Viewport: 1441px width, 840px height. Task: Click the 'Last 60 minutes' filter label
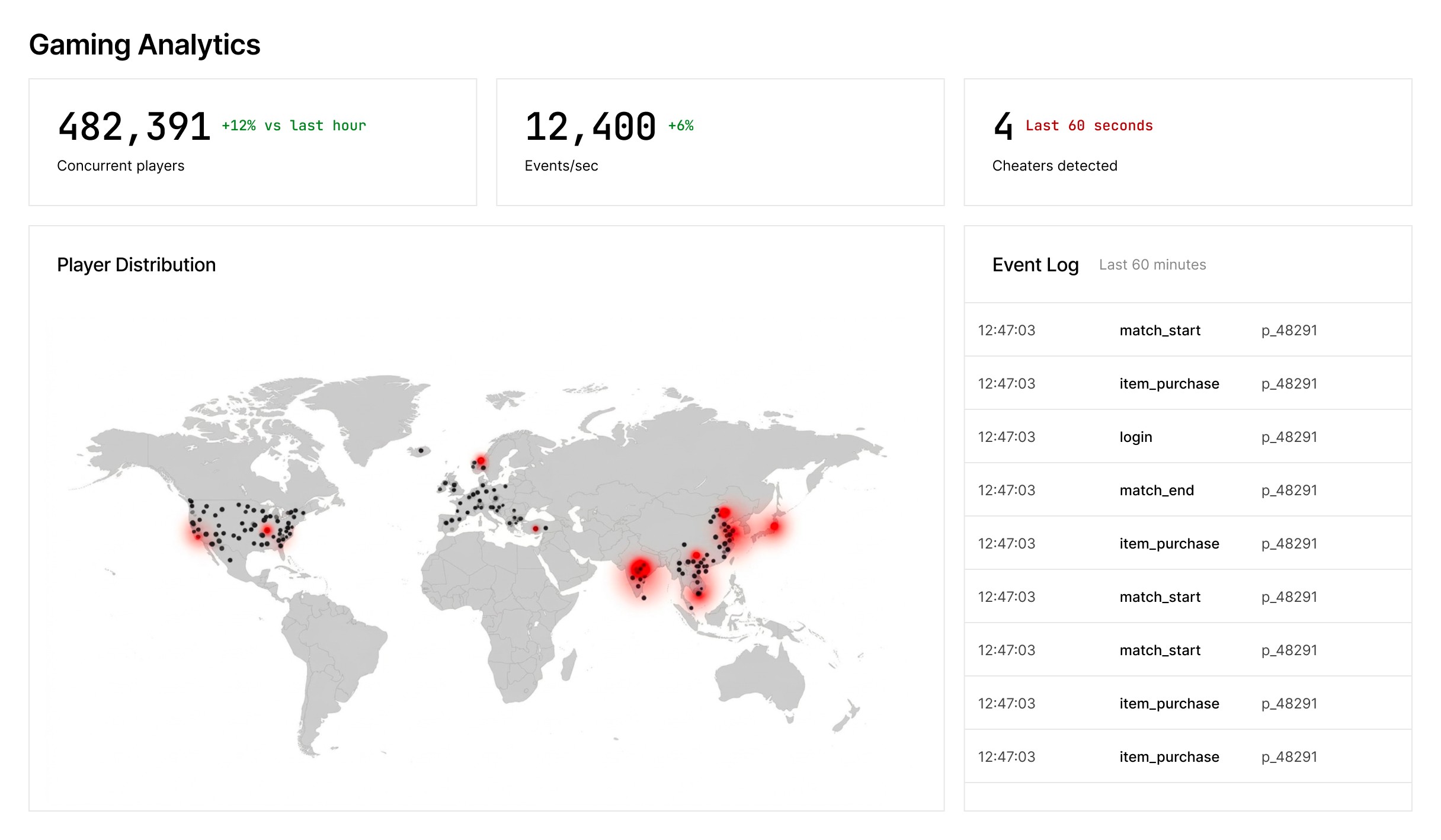1152,265
